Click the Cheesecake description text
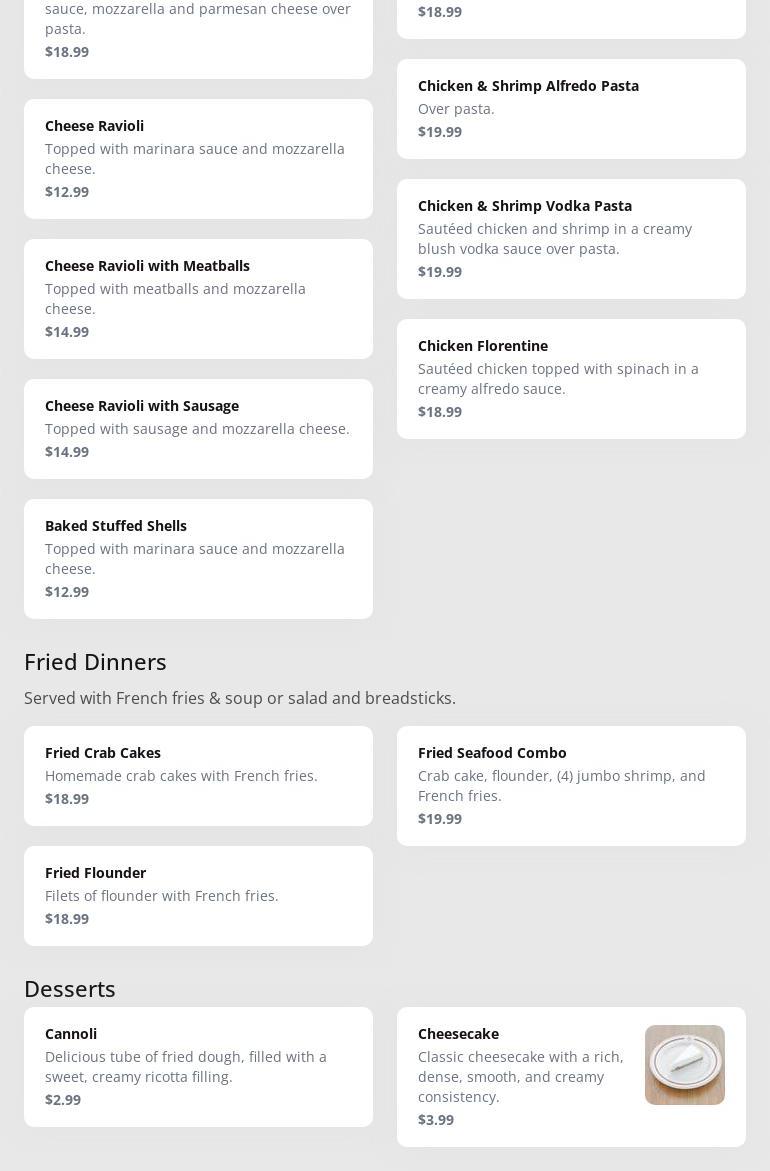Screen dimensions: 770x1171 point(521,1077)
